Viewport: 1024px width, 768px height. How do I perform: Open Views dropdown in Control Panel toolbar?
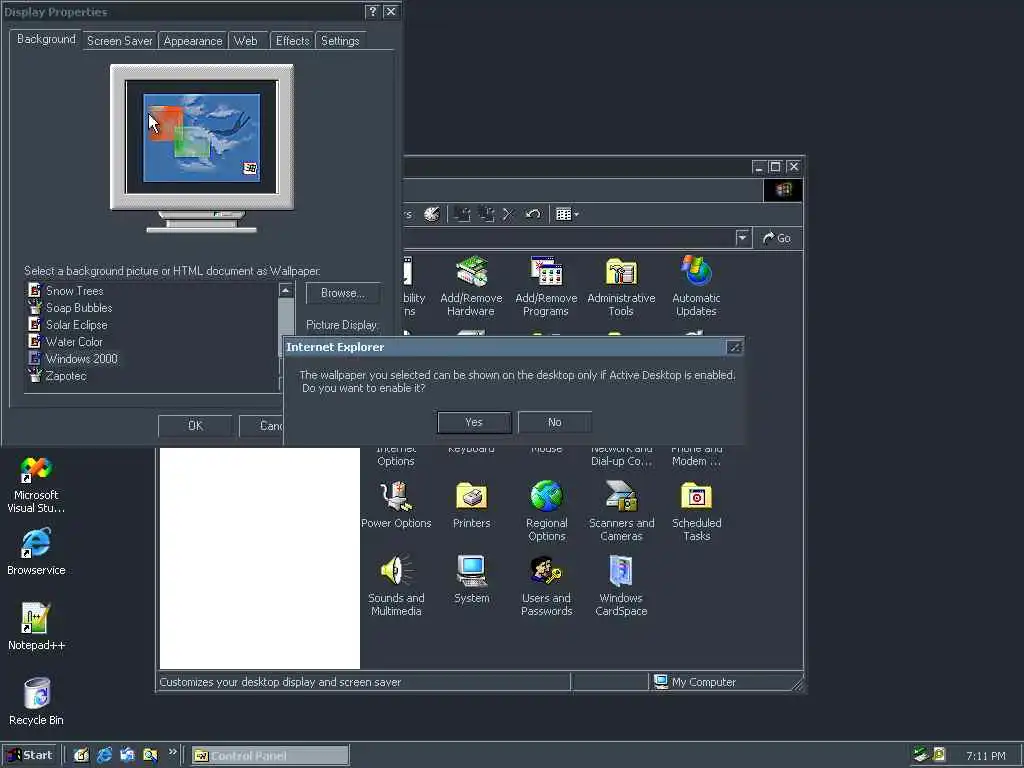coord(567,214)
